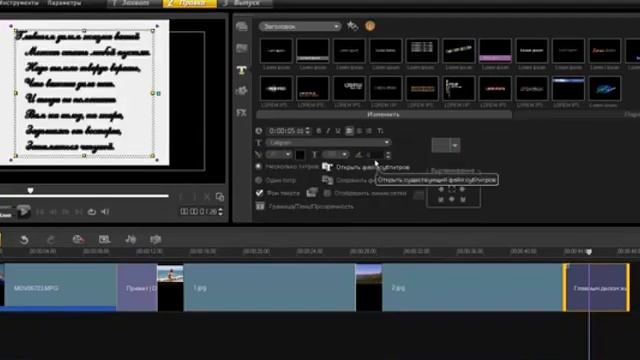Click the black font color swatch
640x360 pixels.
(300, 155)
